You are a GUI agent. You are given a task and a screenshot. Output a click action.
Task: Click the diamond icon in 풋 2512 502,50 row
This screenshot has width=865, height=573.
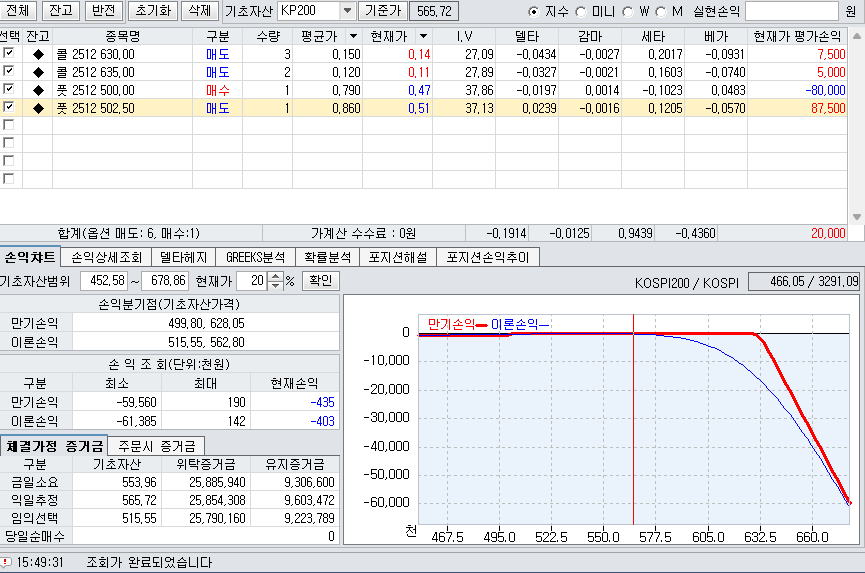[38, 109]
